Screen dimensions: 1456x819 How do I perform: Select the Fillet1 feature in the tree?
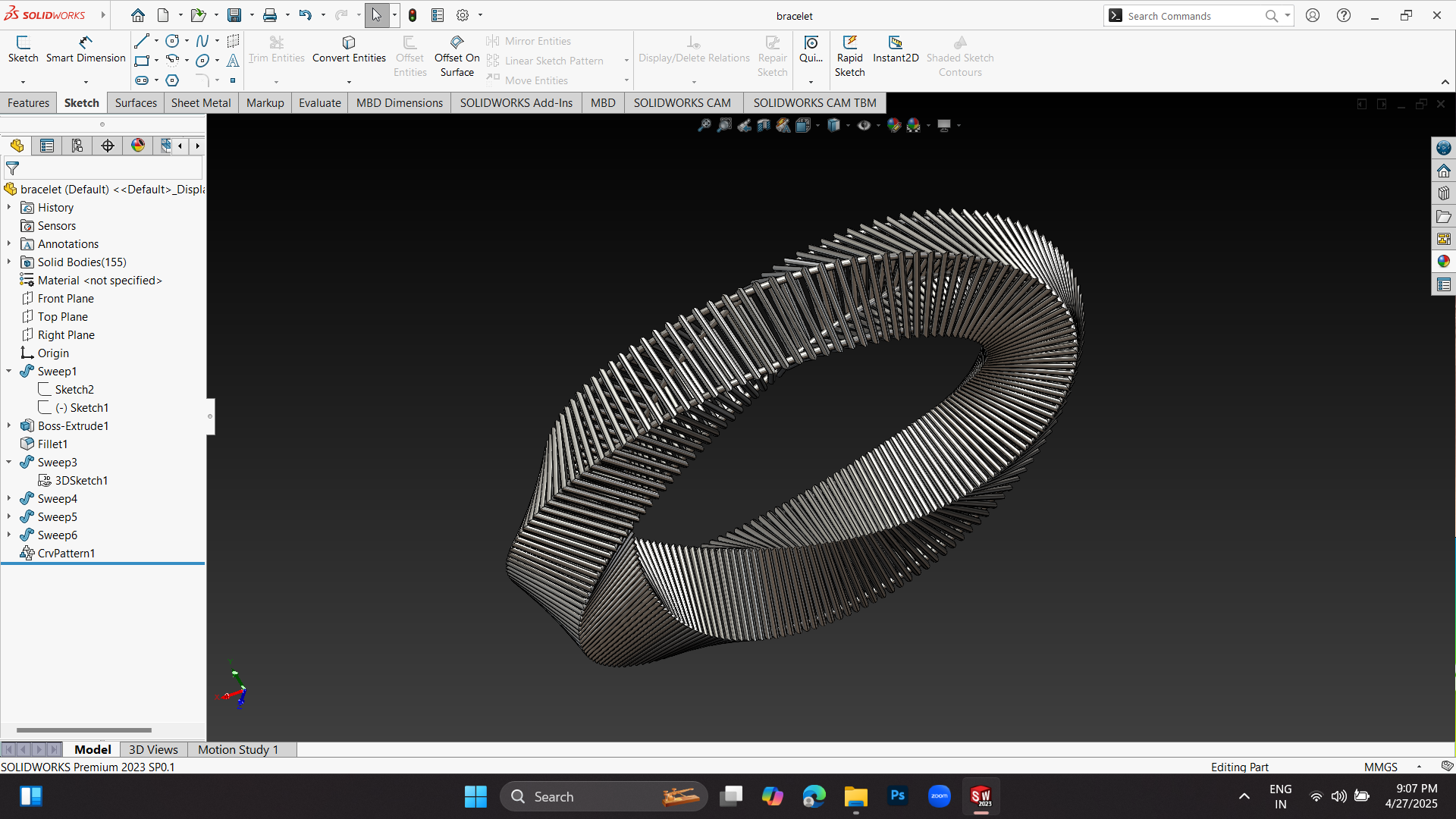[x=52, y=444]
